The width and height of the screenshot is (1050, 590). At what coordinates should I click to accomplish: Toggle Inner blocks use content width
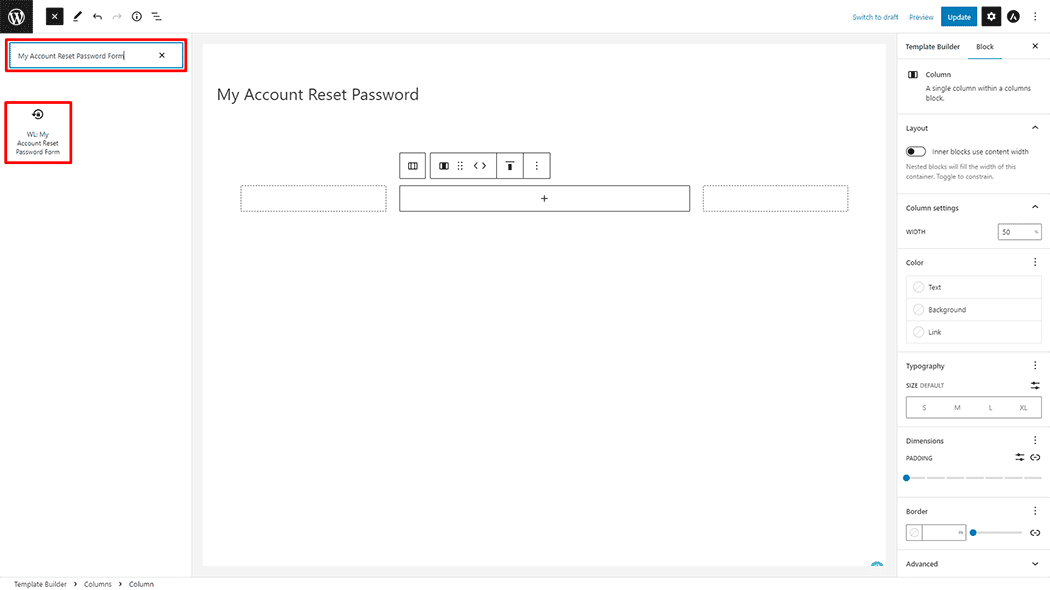(916, 152)
